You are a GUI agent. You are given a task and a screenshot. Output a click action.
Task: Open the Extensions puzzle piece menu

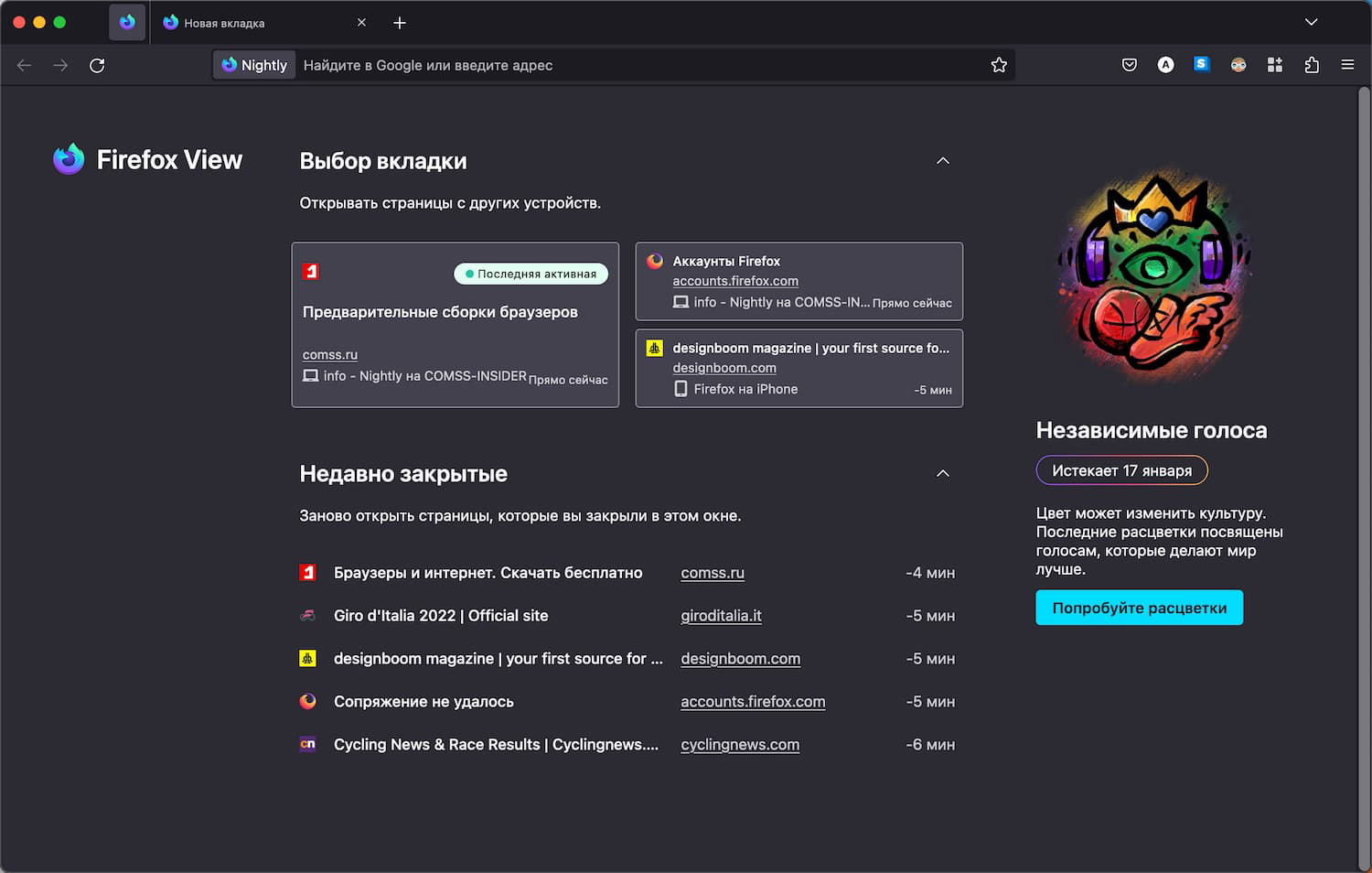tap(1312, 65)
